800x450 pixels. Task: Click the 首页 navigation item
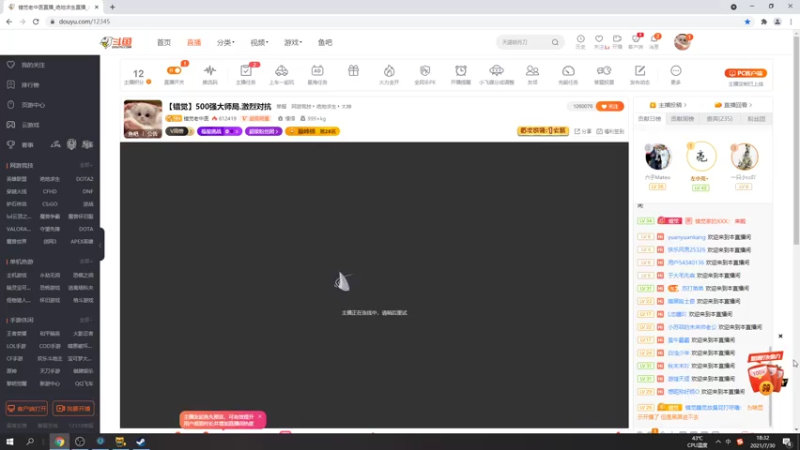pos(164,42)
